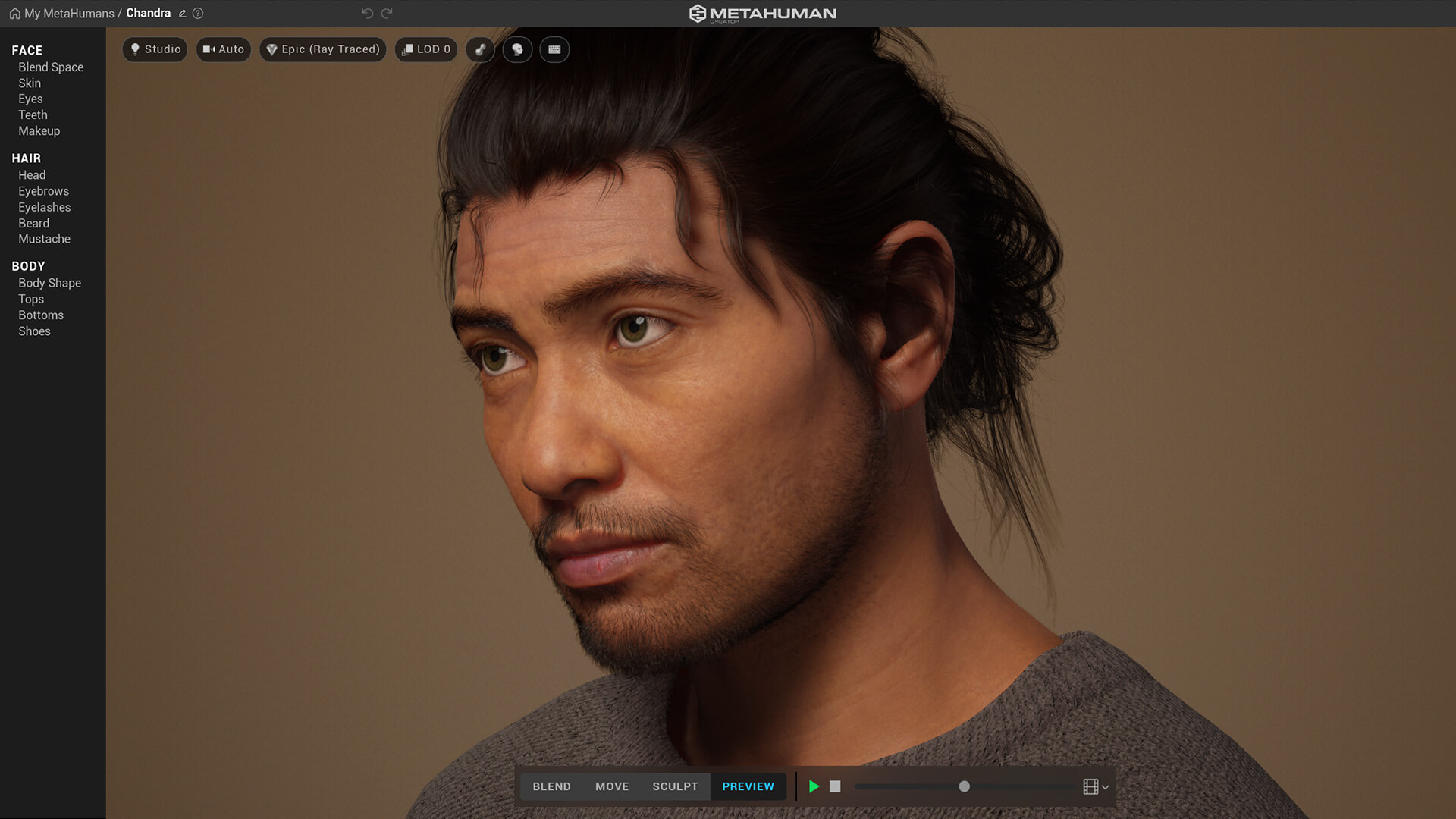Image resolution: width=1456 pixels, height=819 pixels.
Task: Toggle the head hair visibility icon
Action: tap(517, 49)
